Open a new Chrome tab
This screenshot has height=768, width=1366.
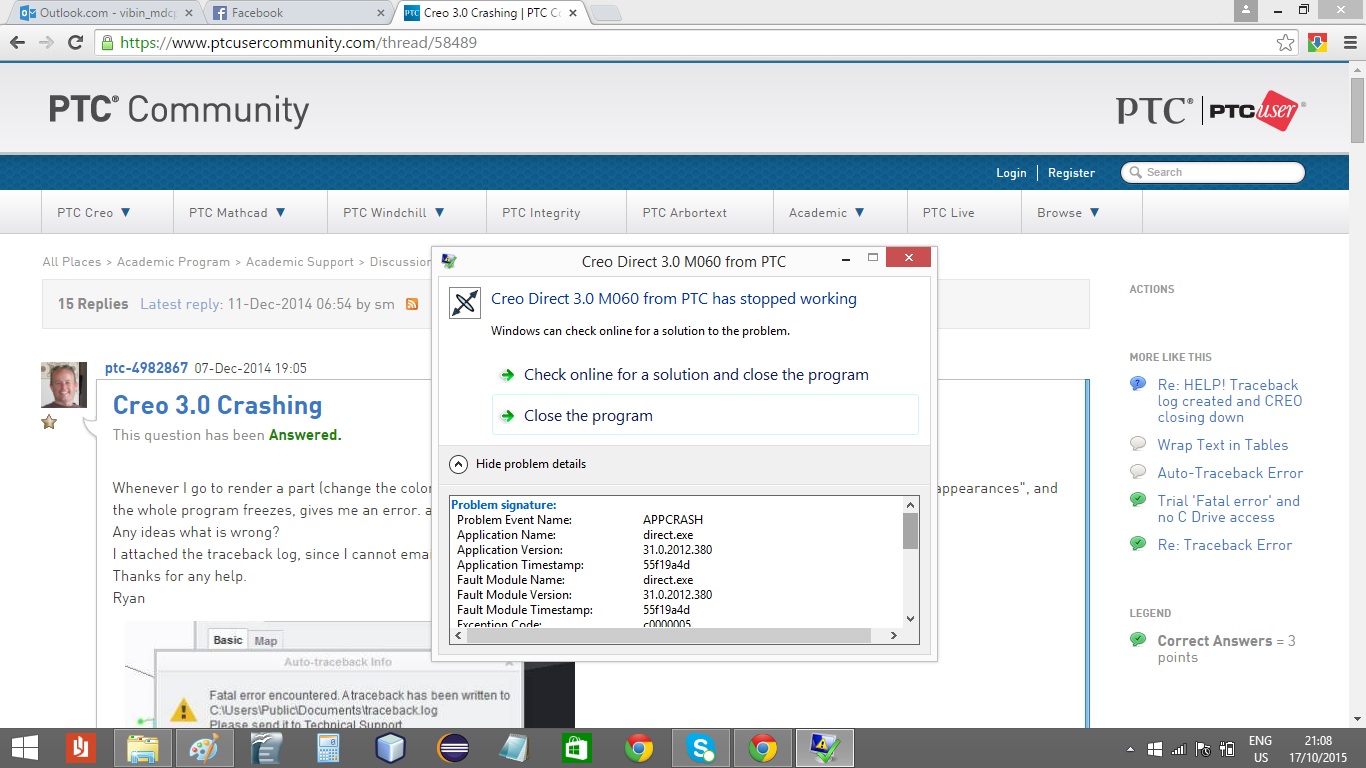pyautogui.click(x=606, y=13)
